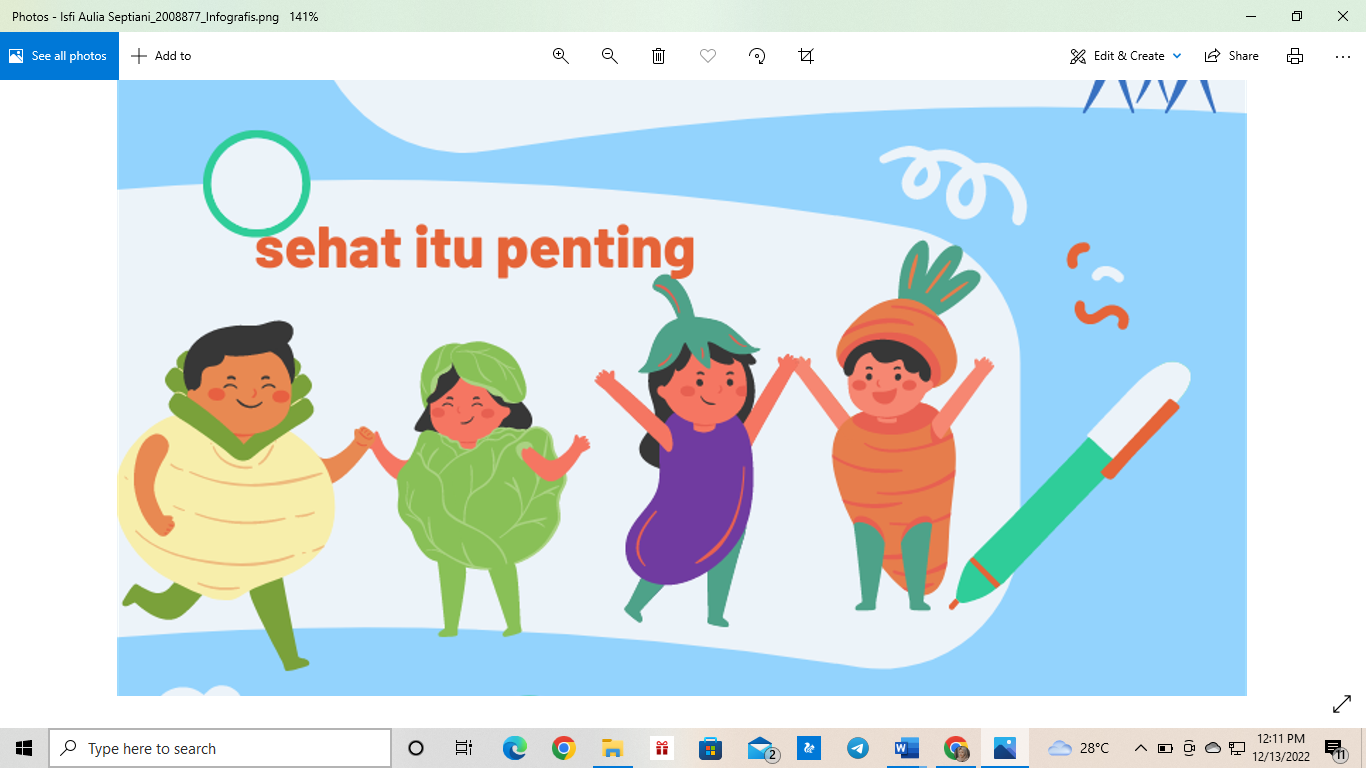
Task: Expand the system tray hidden icons chevron
Action: (x=1140, y=748)
